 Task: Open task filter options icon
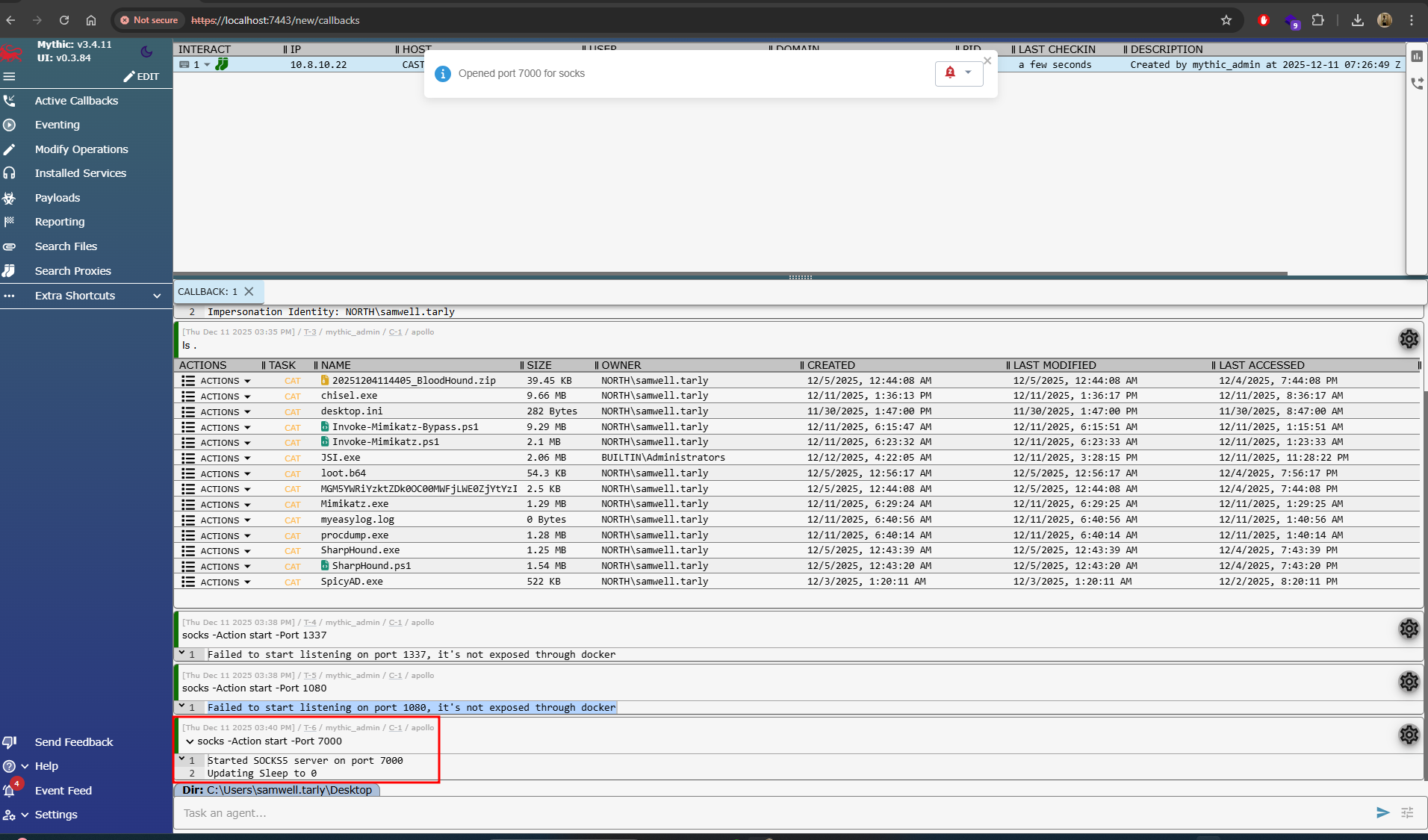point(1407,812)
